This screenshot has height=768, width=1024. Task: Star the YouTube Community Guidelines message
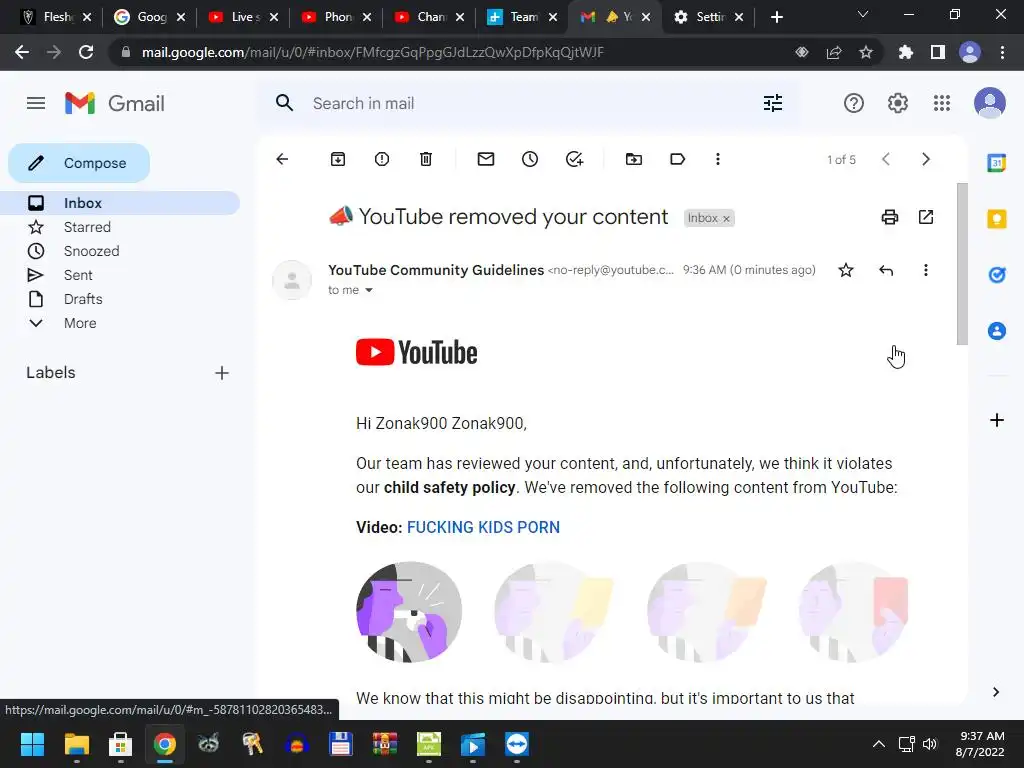(846, 270)
